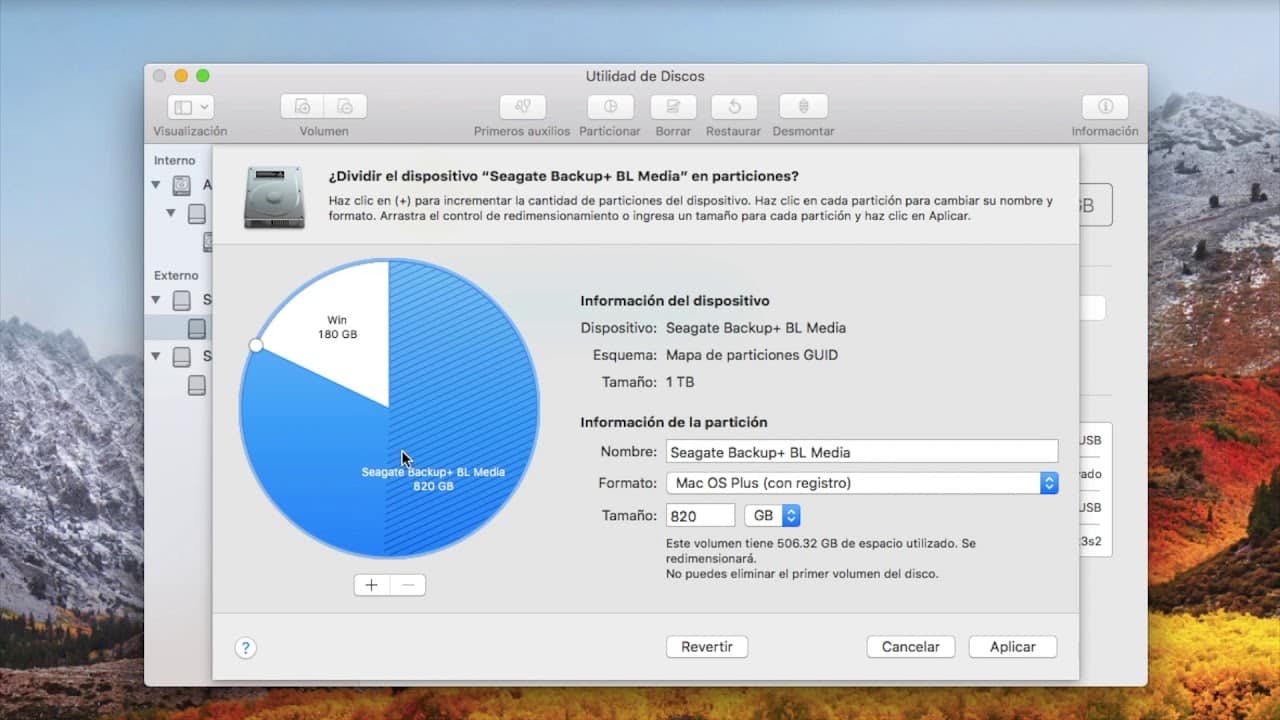Select the first internal disk icon in sidebar
1280x720 pixels.
point(181,185)
